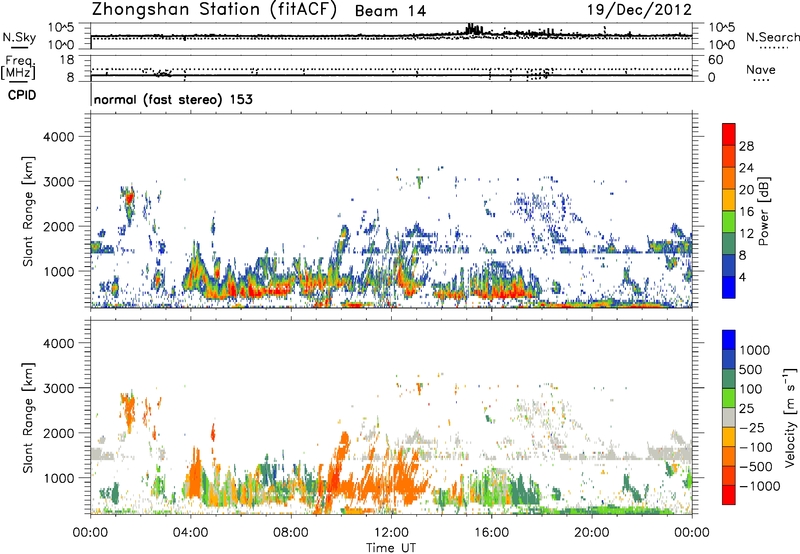Click the 'Time UT' axis label
The width and height of the screenshot is (800, 554).
click(391, 548)
